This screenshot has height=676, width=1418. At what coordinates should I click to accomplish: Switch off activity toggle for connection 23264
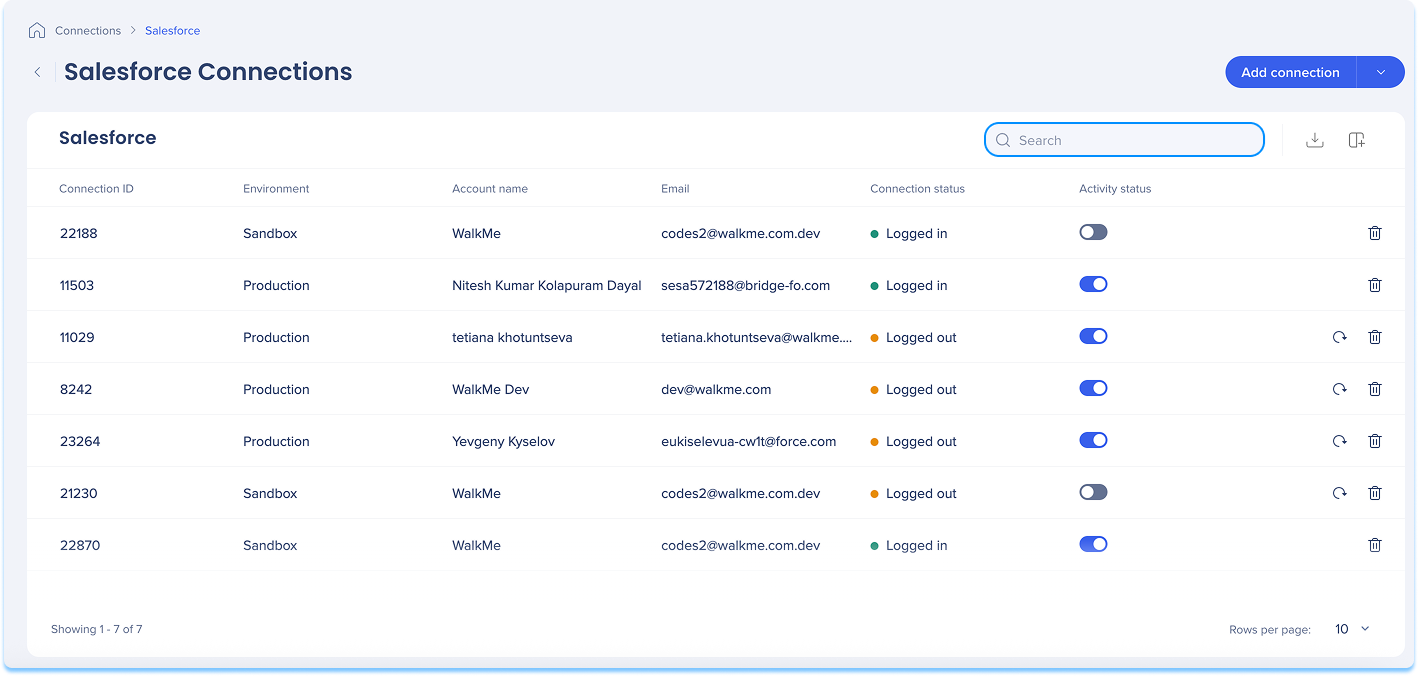1093,440
